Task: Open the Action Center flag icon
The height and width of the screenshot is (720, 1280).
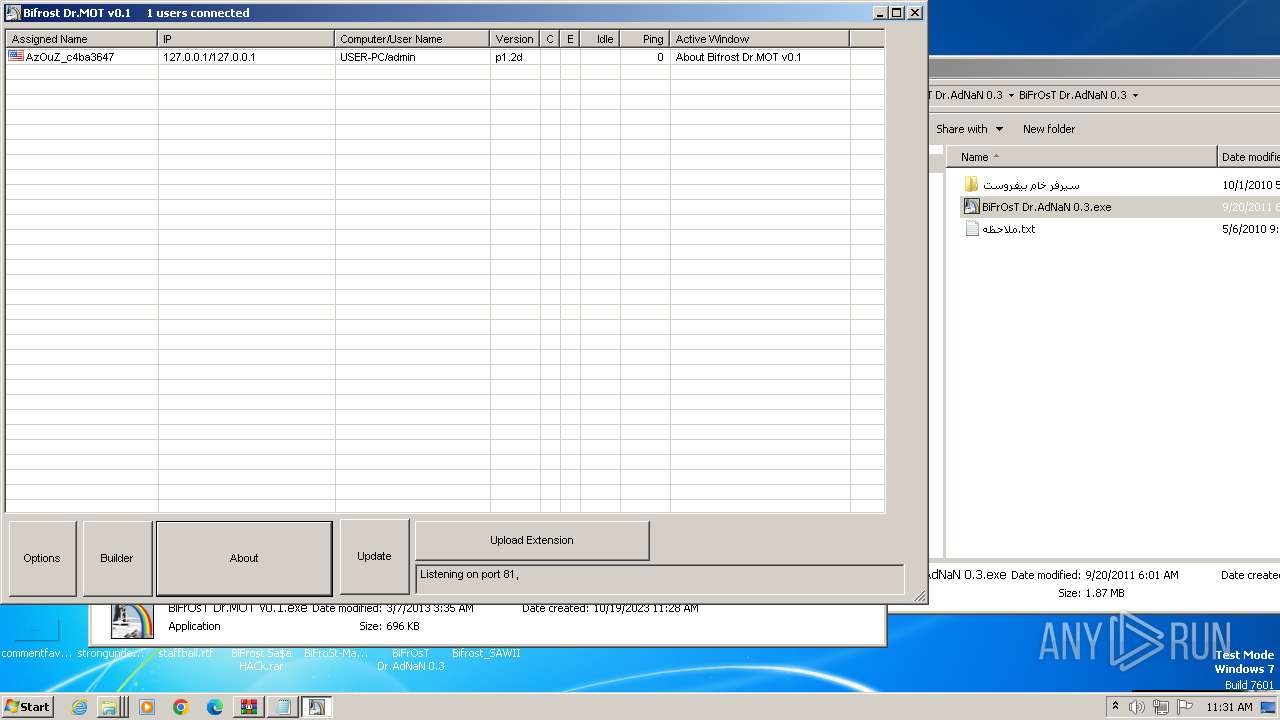Action: (x=1185, y=707)
